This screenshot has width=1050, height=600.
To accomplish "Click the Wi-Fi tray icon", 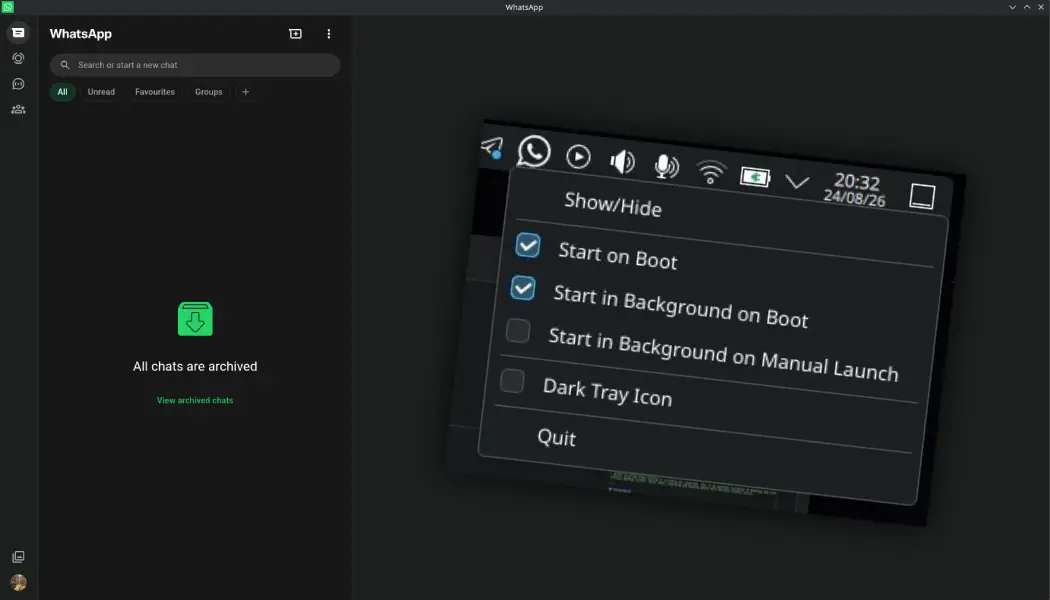I will (x=710, y=171).
